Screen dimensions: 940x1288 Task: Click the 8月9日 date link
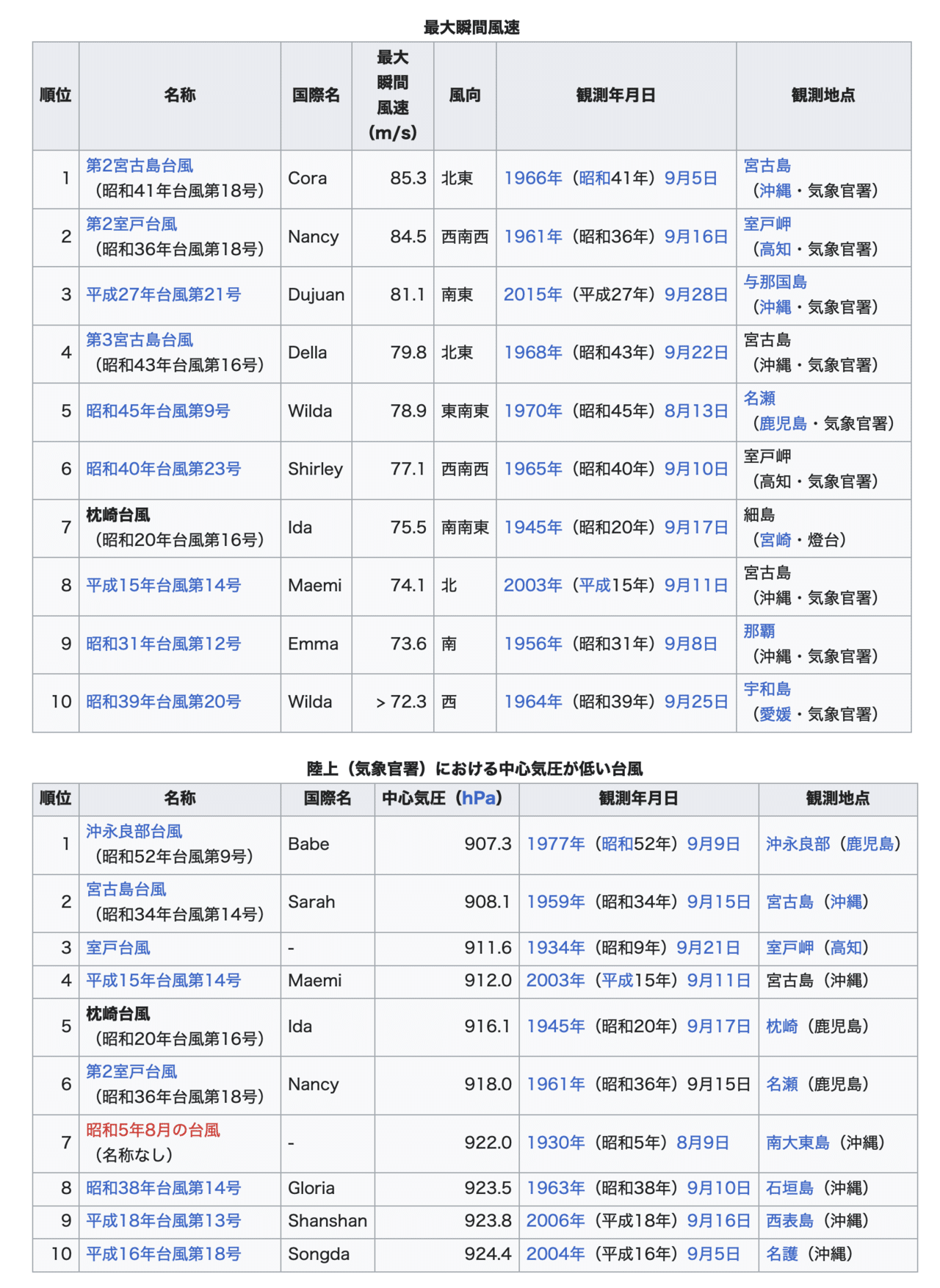tap(703, 1143)
